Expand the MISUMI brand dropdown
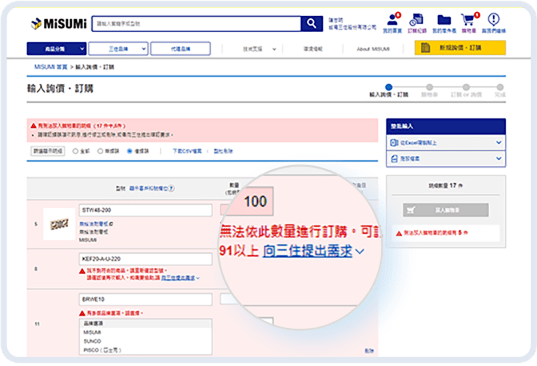This screenshot has height=366, width=537. [118, 49]
